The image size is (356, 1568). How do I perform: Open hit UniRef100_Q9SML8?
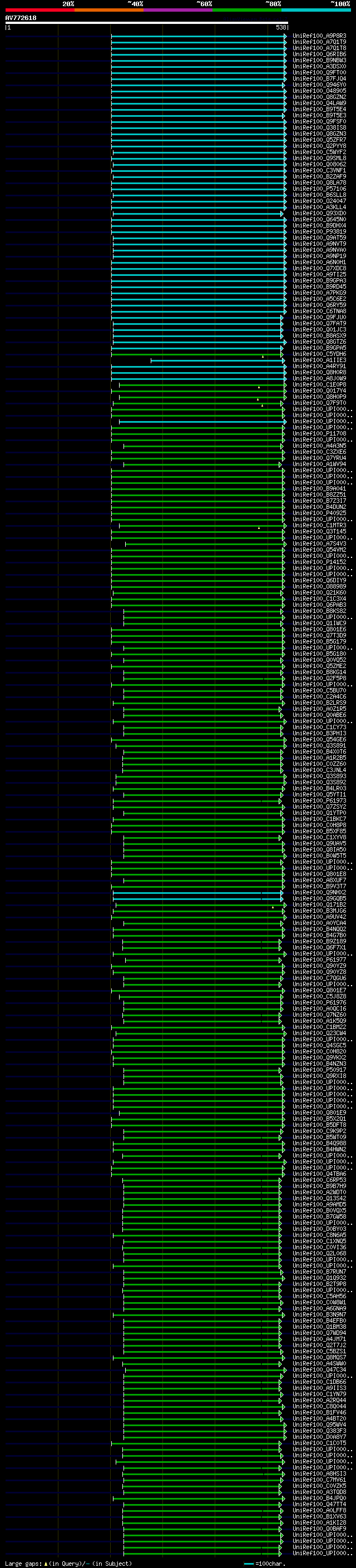(x=319, y=159)
